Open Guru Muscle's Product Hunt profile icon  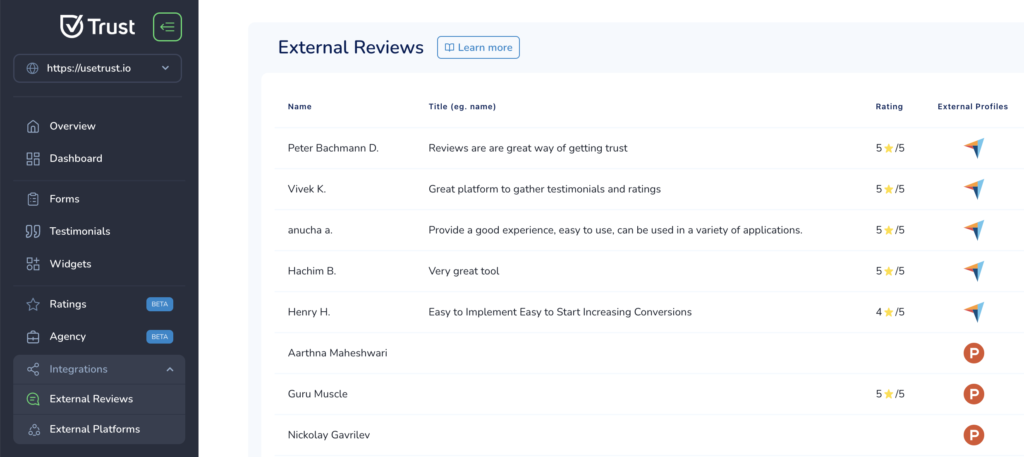click(x=974, y=394)
